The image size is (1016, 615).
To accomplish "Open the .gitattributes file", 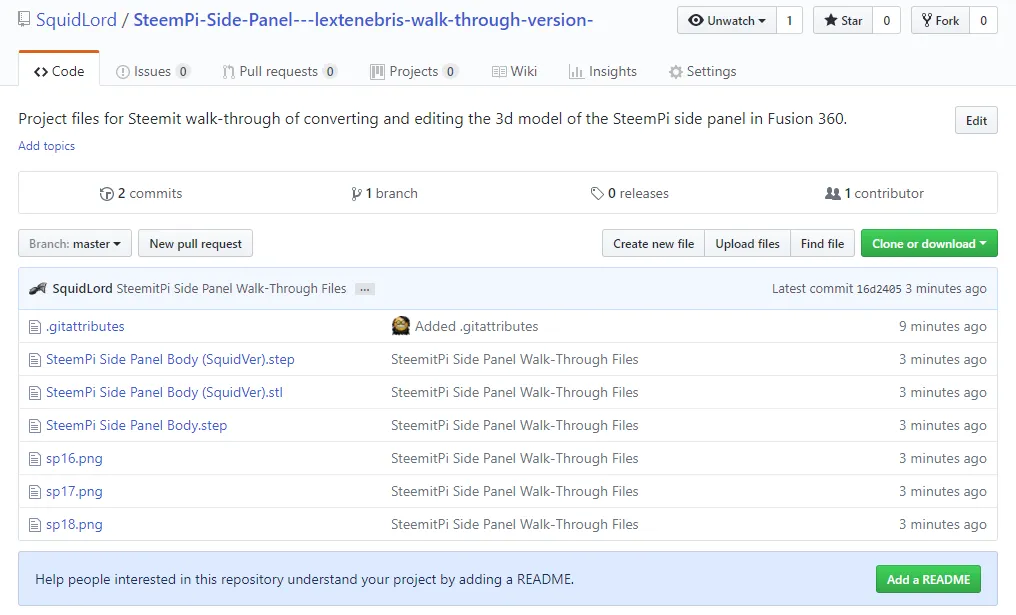I will click(85, 326).
